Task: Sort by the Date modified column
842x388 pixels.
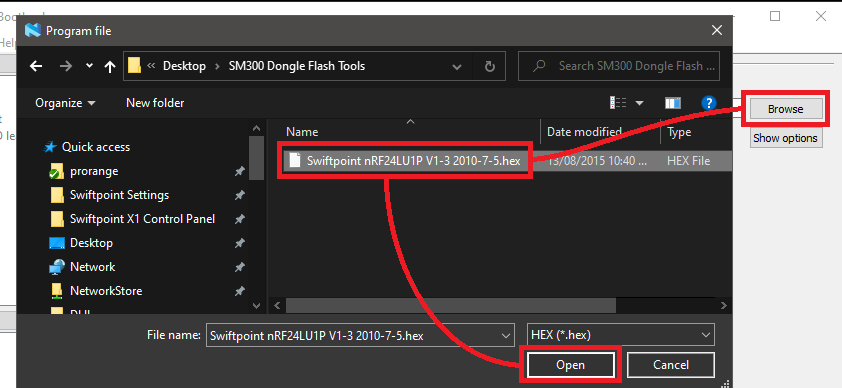Action: (584, 132)
